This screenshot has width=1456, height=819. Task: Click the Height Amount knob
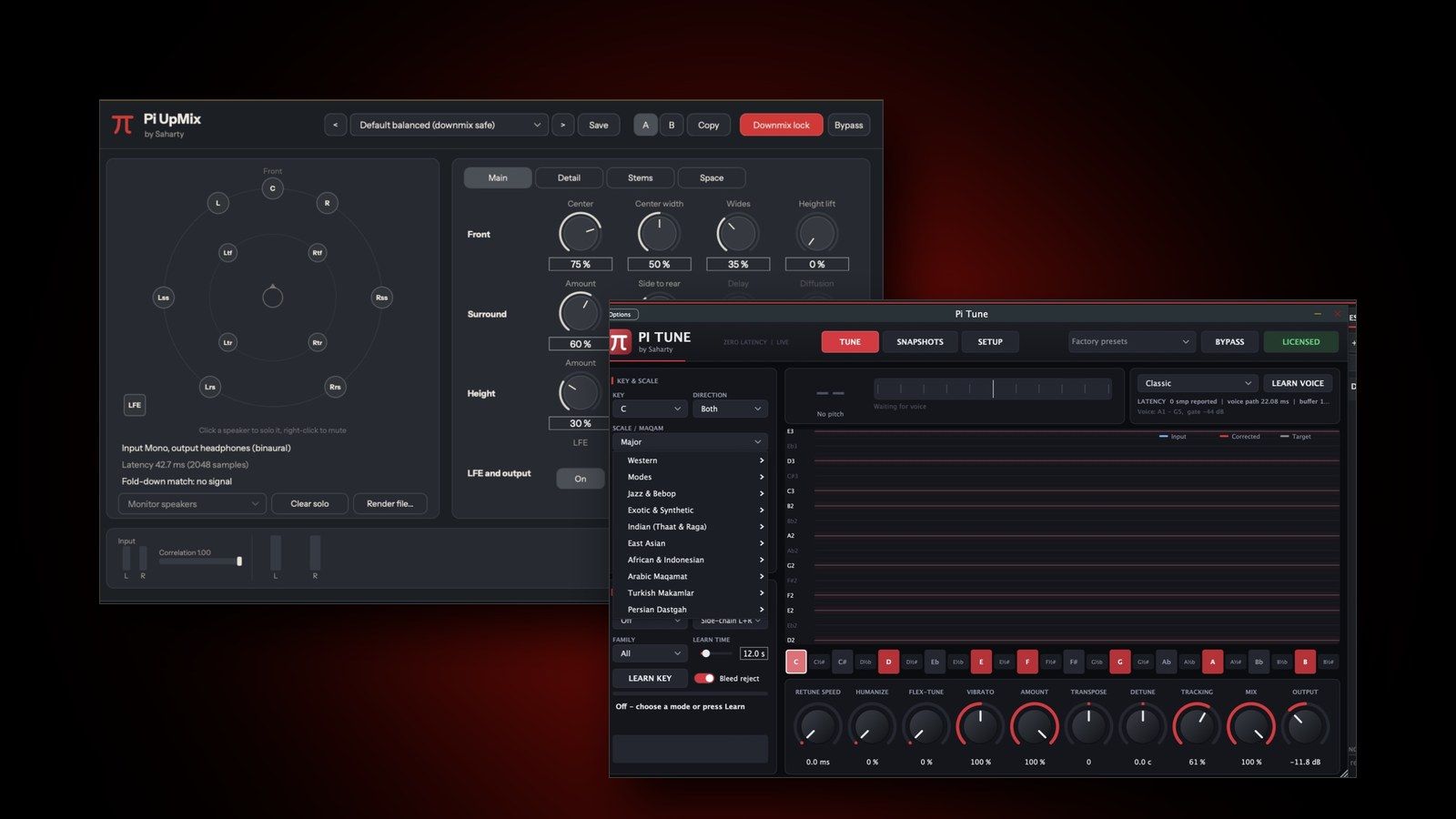click(x=580, y=392)
